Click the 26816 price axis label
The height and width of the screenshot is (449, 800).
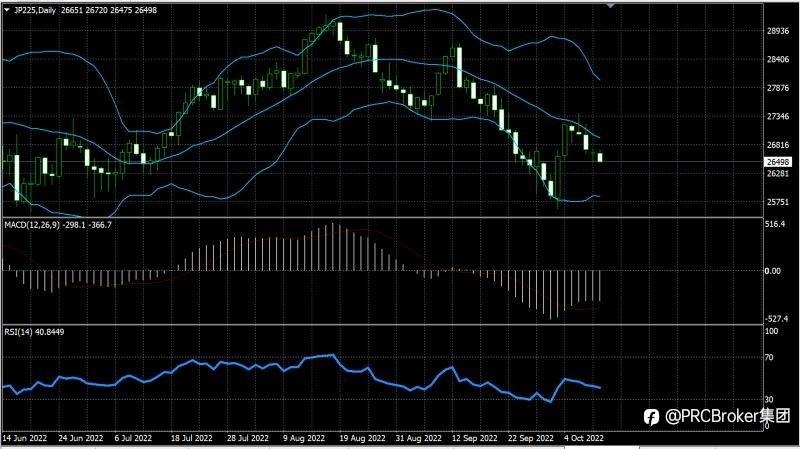click(778, 145)
